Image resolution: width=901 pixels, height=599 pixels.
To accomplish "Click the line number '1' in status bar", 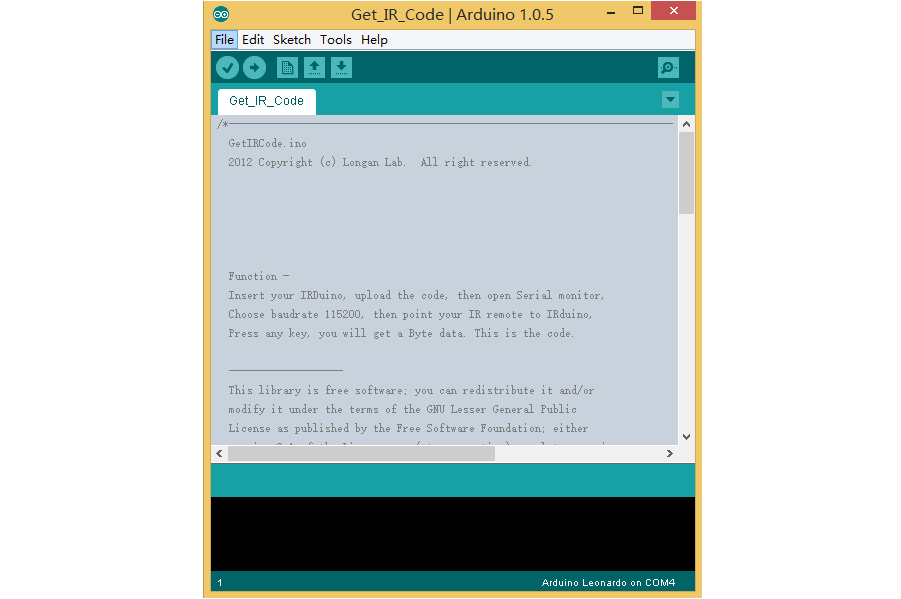I will [220, 583].
